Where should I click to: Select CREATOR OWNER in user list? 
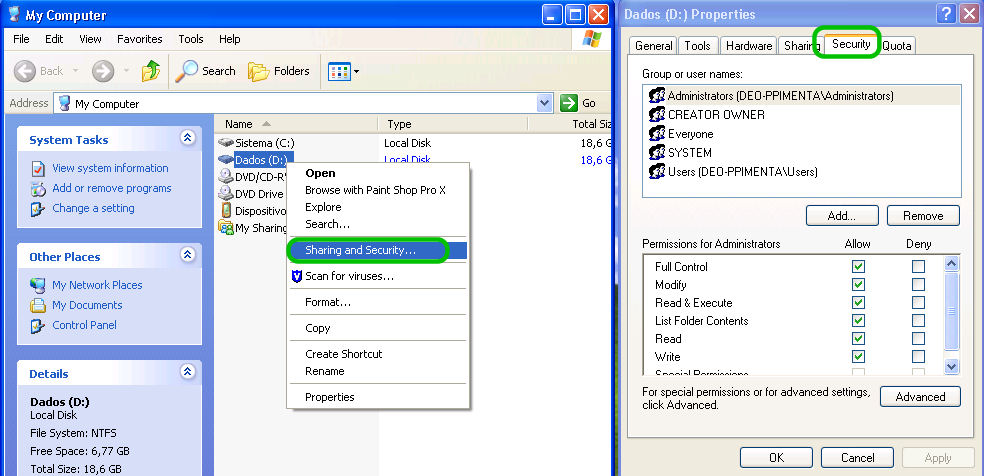(x=801, y=115)
